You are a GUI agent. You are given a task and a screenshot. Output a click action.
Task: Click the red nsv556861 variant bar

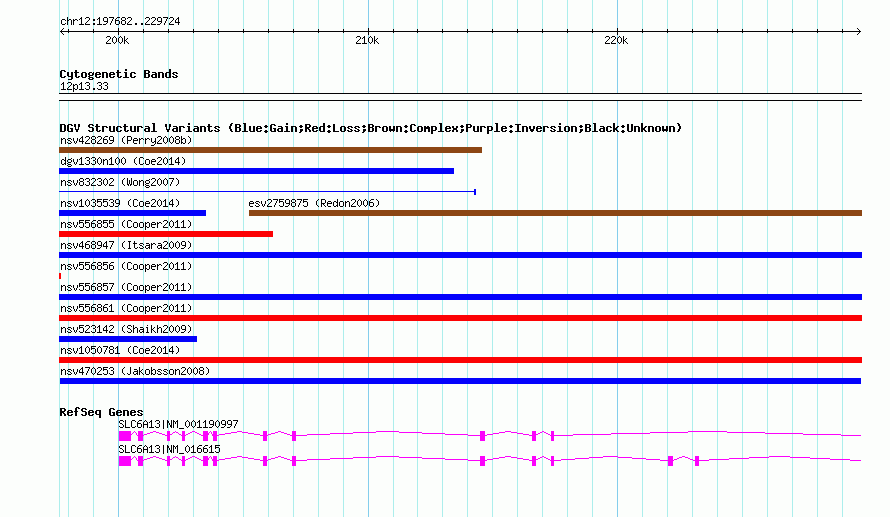click(460, 318)
